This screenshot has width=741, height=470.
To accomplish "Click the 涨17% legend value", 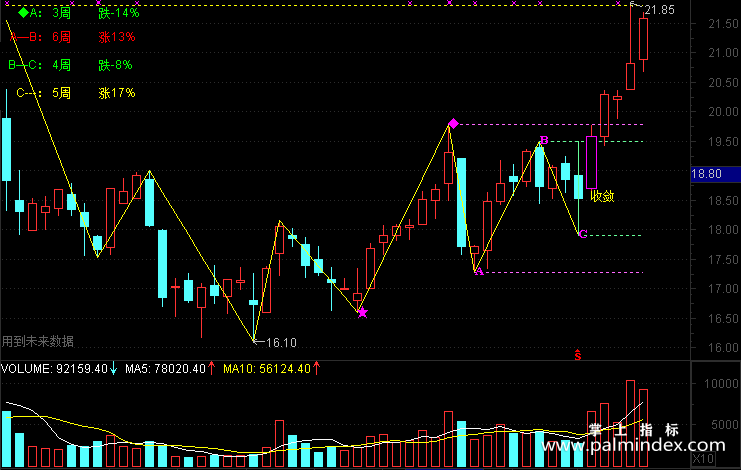I will click(x=117, y=93).
